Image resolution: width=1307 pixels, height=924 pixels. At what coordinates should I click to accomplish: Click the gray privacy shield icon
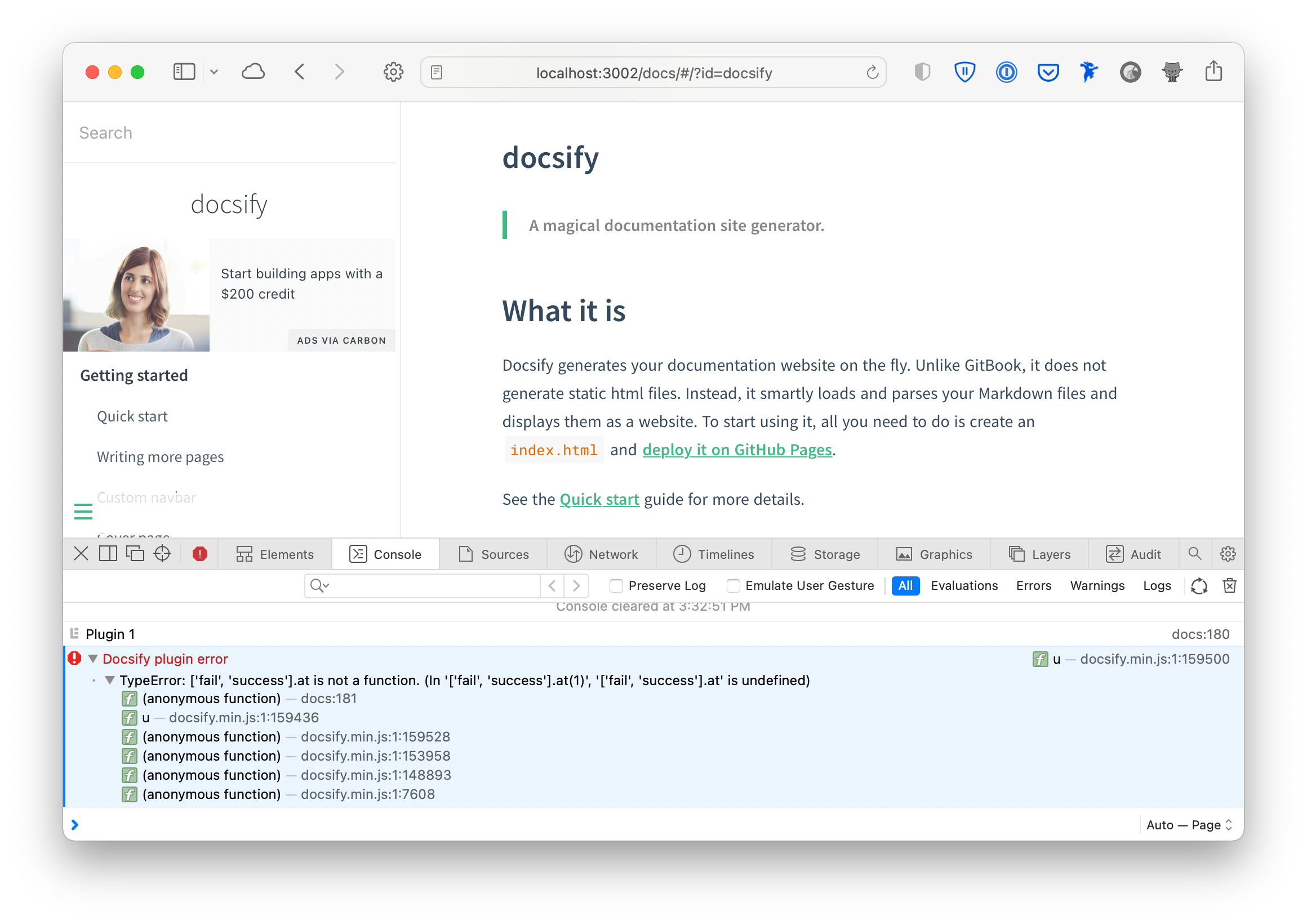click(922, 72)
